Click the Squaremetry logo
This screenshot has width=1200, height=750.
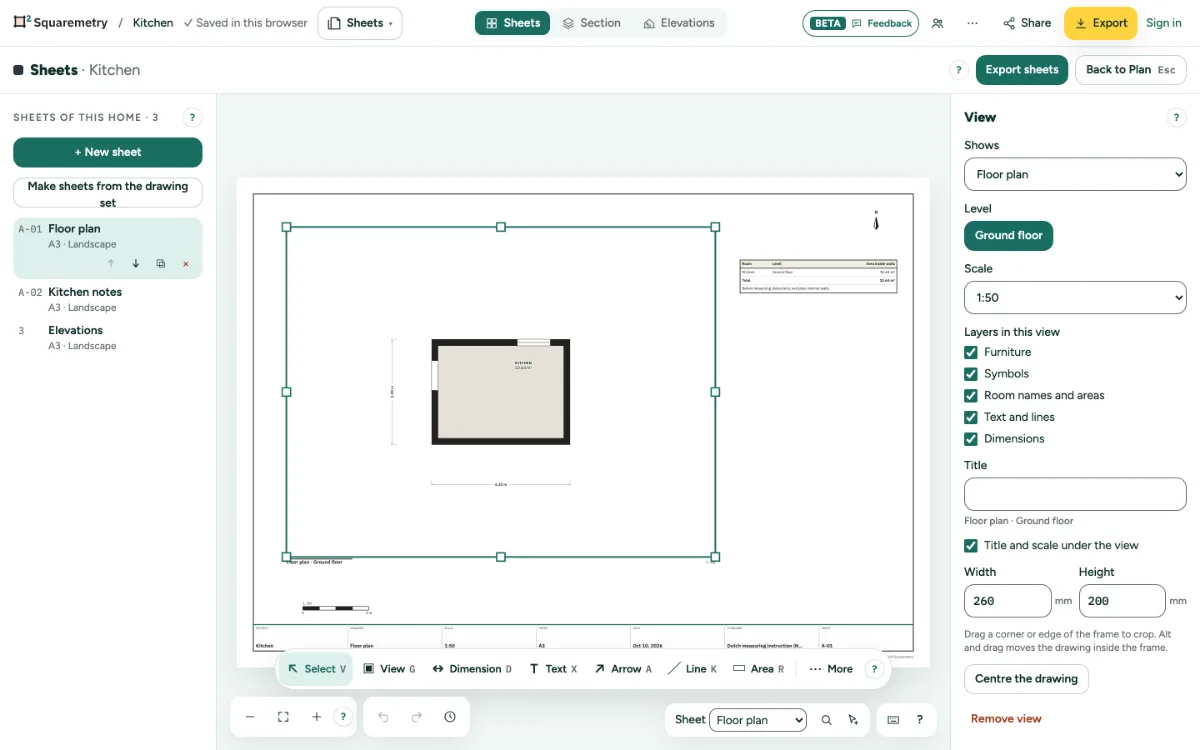(x=60, y=22)
